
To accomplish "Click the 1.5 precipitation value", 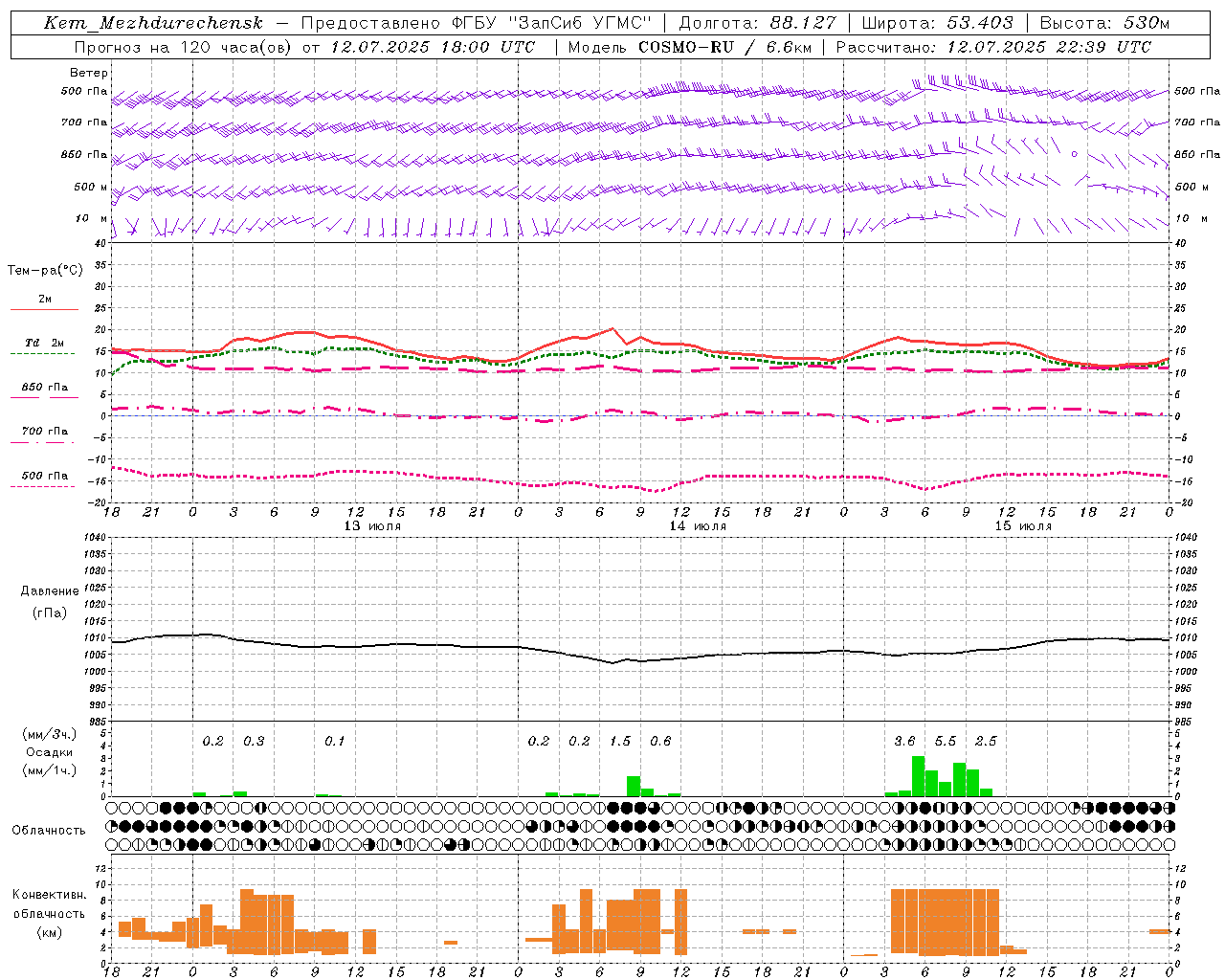I will click(x=620, y=741).
